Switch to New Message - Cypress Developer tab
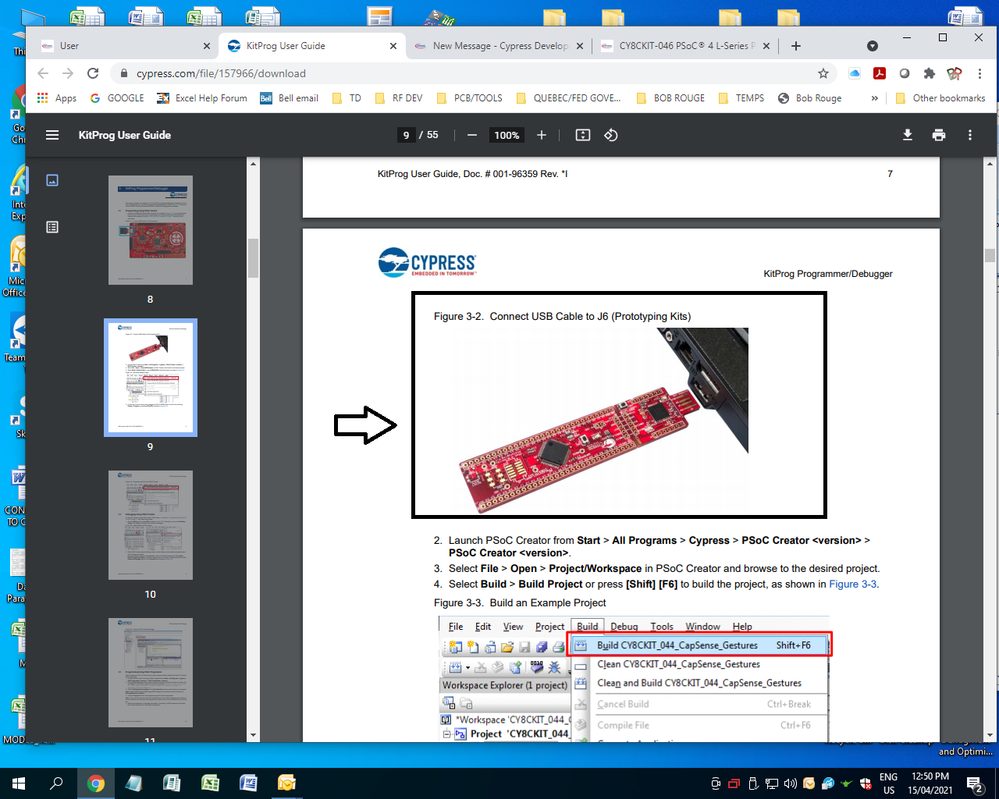The image size is (999, 799). [499, 46]
